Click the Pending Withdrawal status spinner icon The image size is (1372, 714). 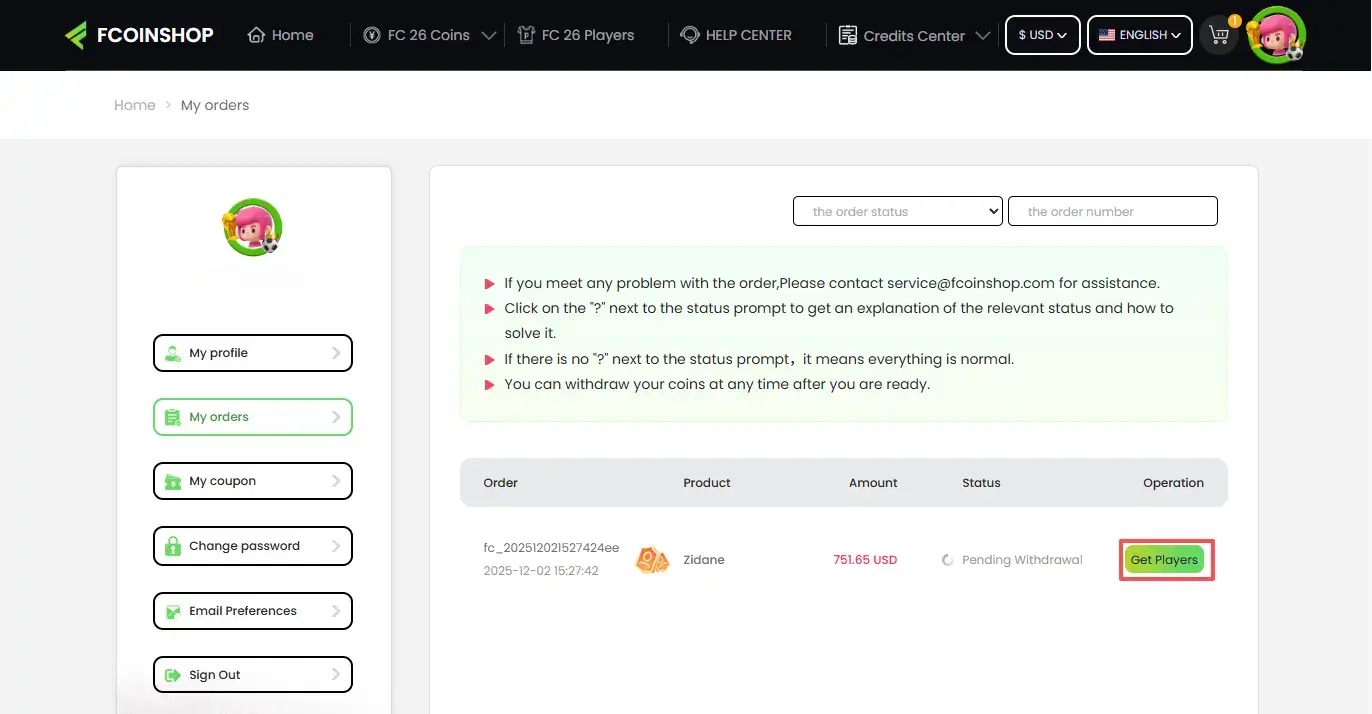click(946, 559)
